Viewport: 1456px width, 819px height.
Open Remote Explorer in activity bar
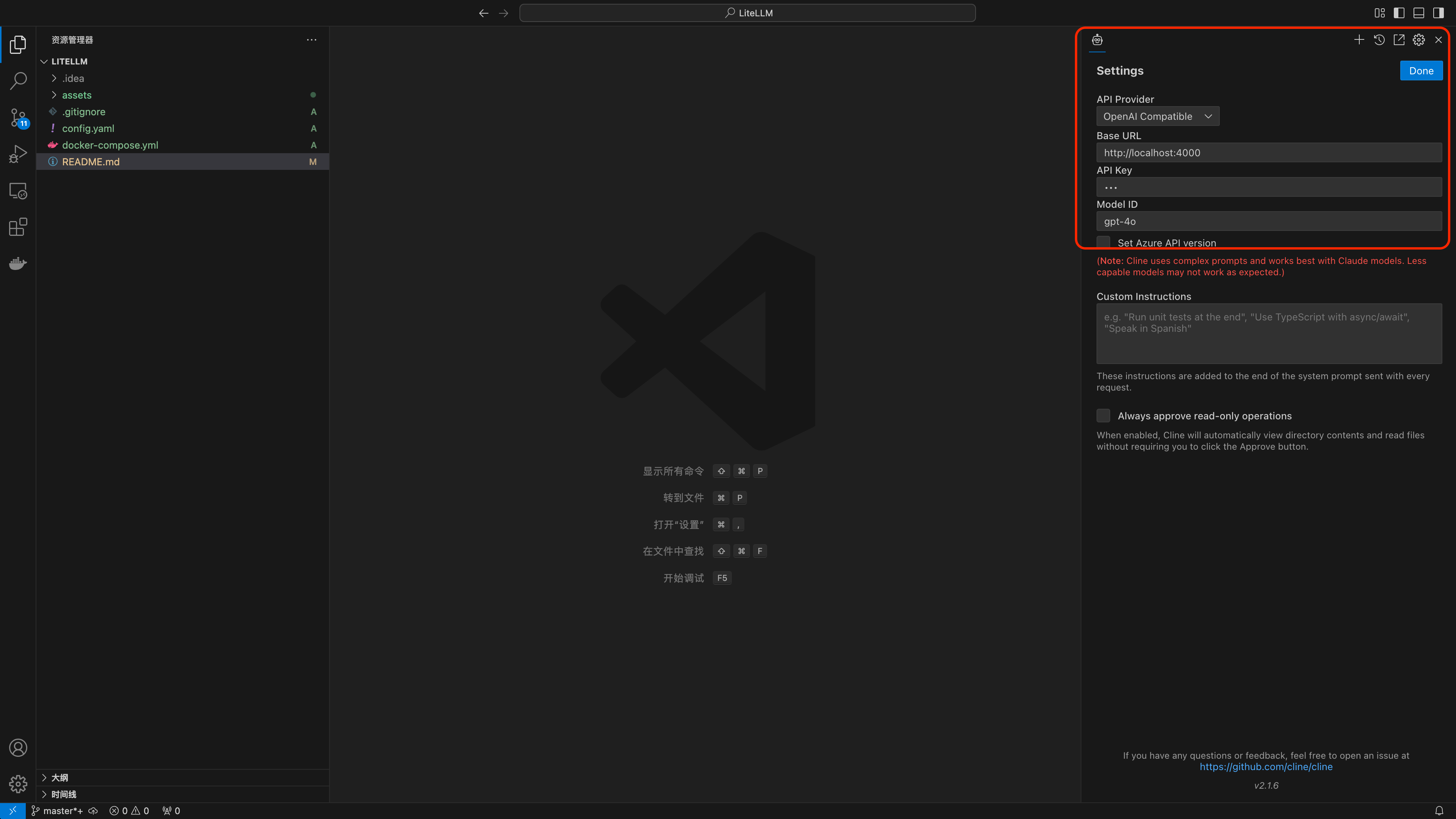18,191
